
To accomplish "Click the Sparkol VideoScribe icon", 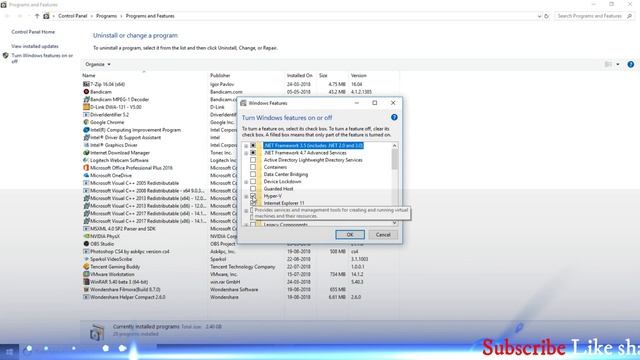I will pyautogui.click(x=86, y=259).
